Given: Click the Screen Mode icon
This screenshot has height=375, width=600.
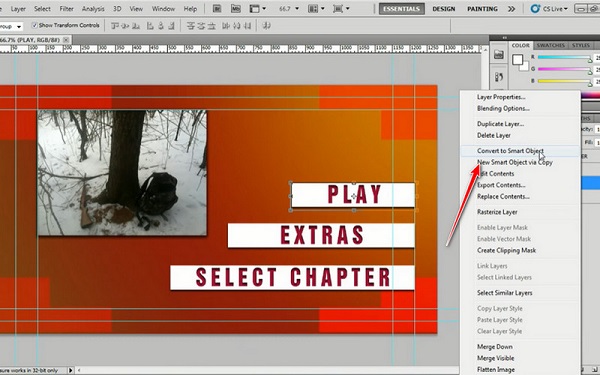Looking at the screenshot, I should click(x=338, y=8).
